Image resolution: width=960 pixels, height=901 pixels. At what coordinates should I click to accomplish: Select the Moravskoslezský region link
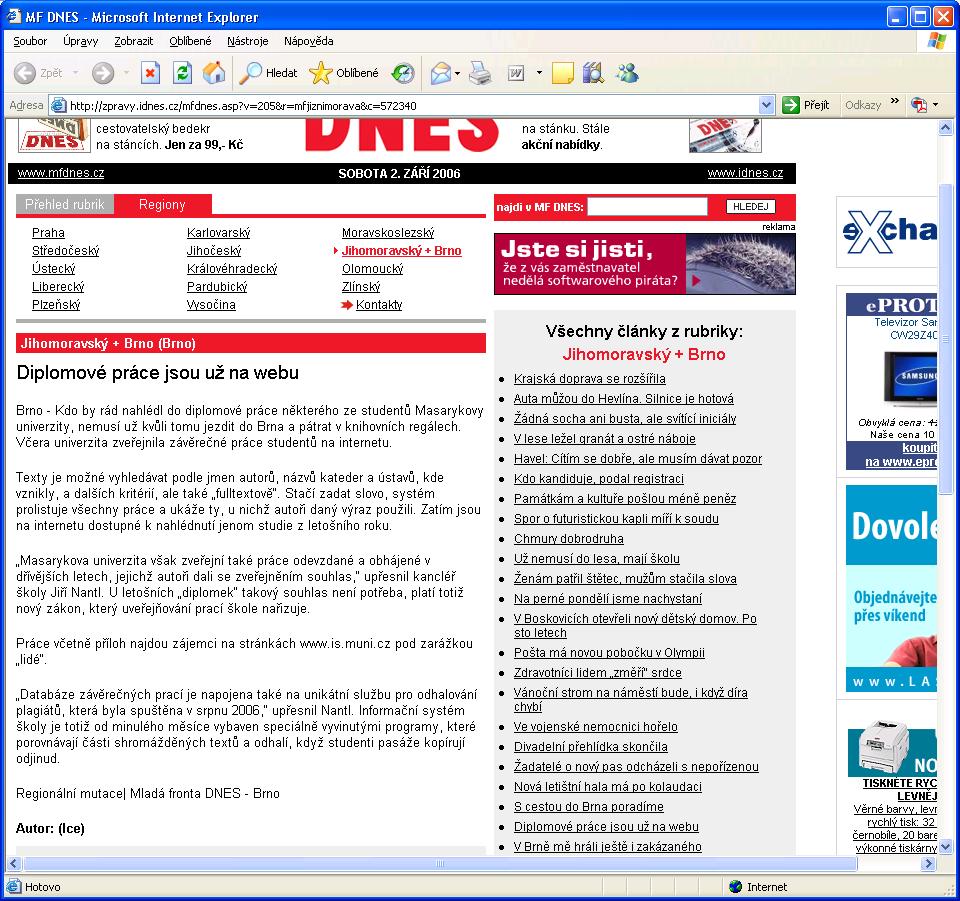[388, 233]
